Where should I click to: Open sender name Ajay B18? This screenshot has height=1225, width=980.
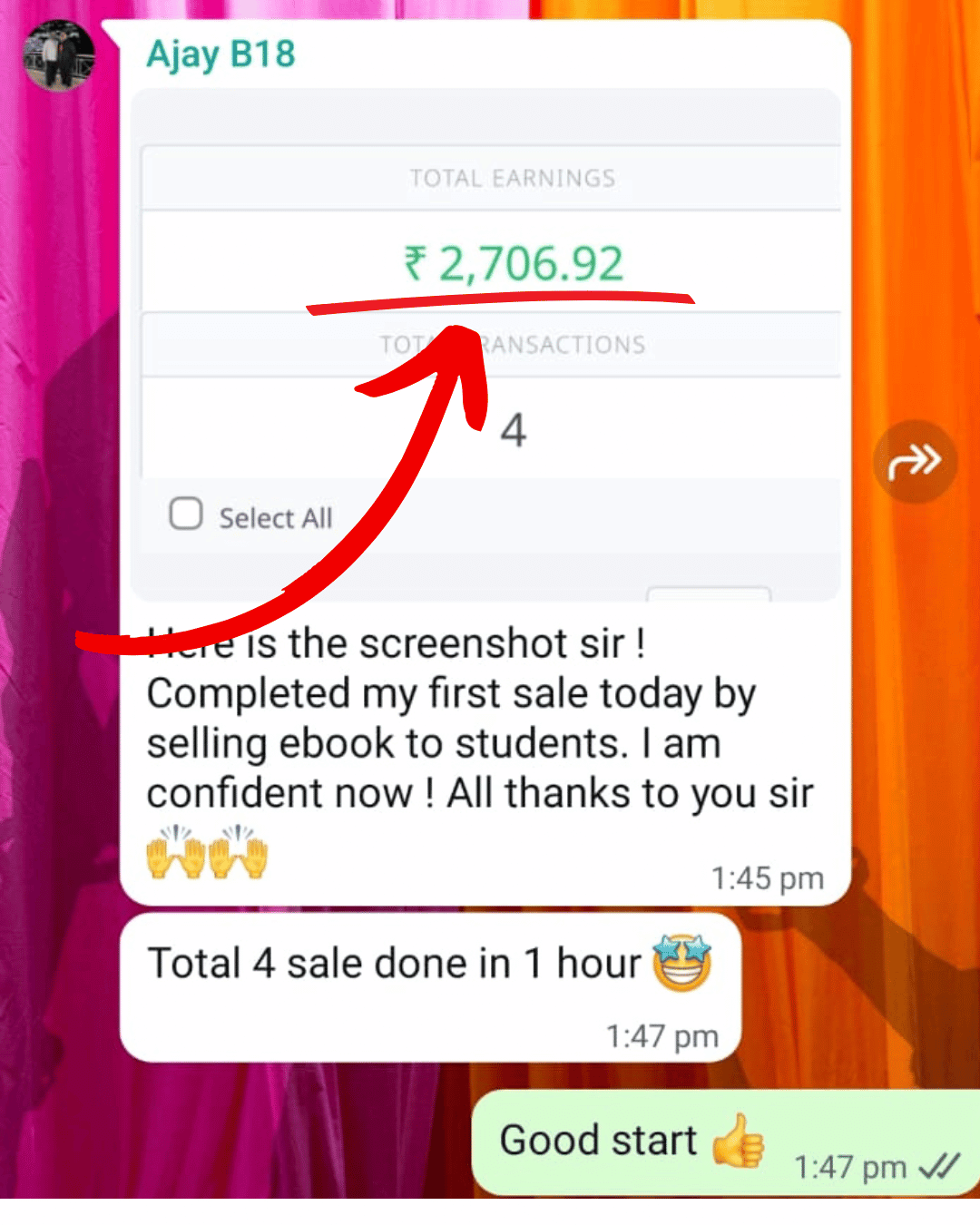(221, 54)
